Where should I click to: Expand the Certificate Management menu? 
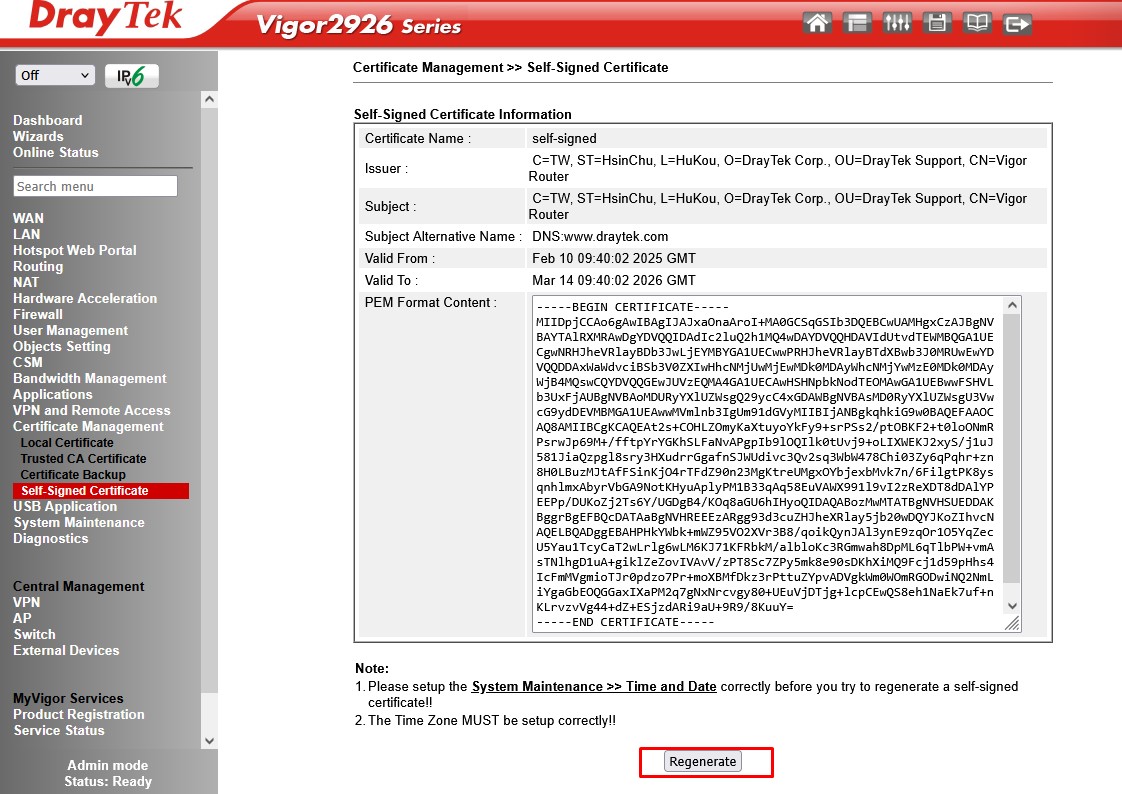[88, 426]
